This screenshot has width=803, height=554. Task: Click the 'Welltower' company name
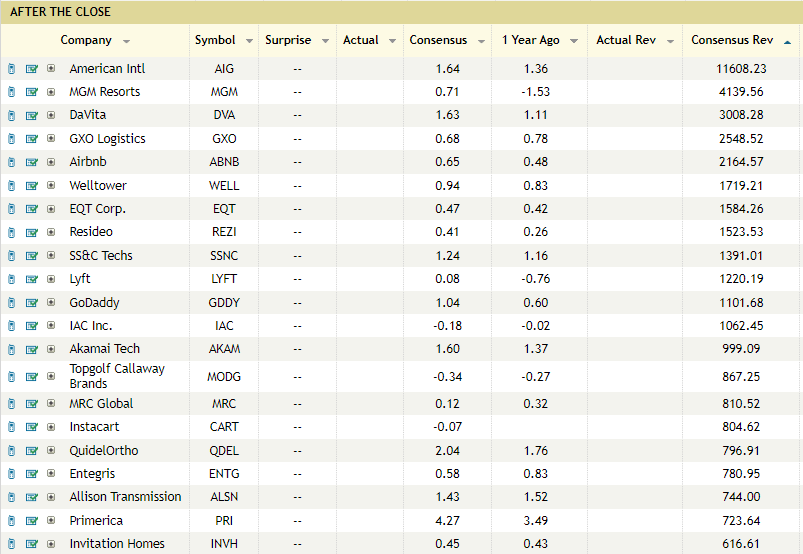98,185
